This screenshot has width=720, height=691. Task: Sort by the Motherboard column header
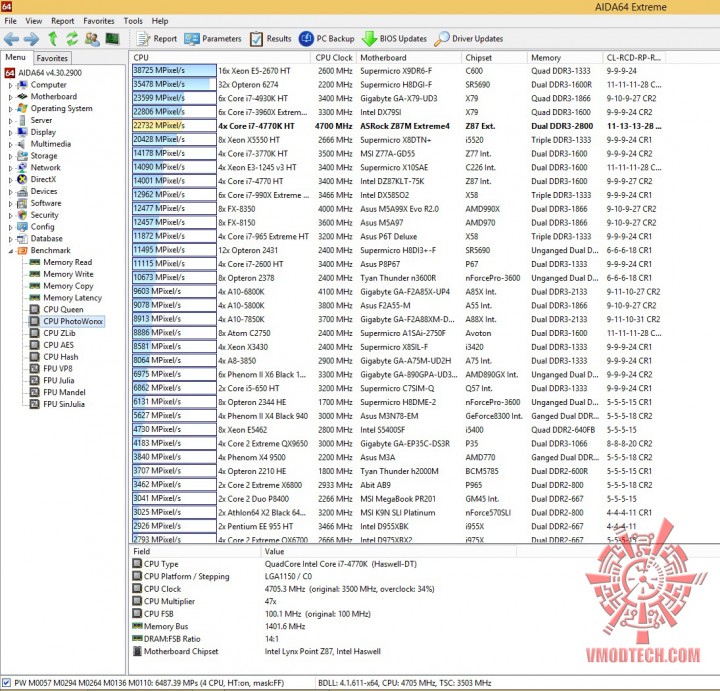click(x=409, y=58)
